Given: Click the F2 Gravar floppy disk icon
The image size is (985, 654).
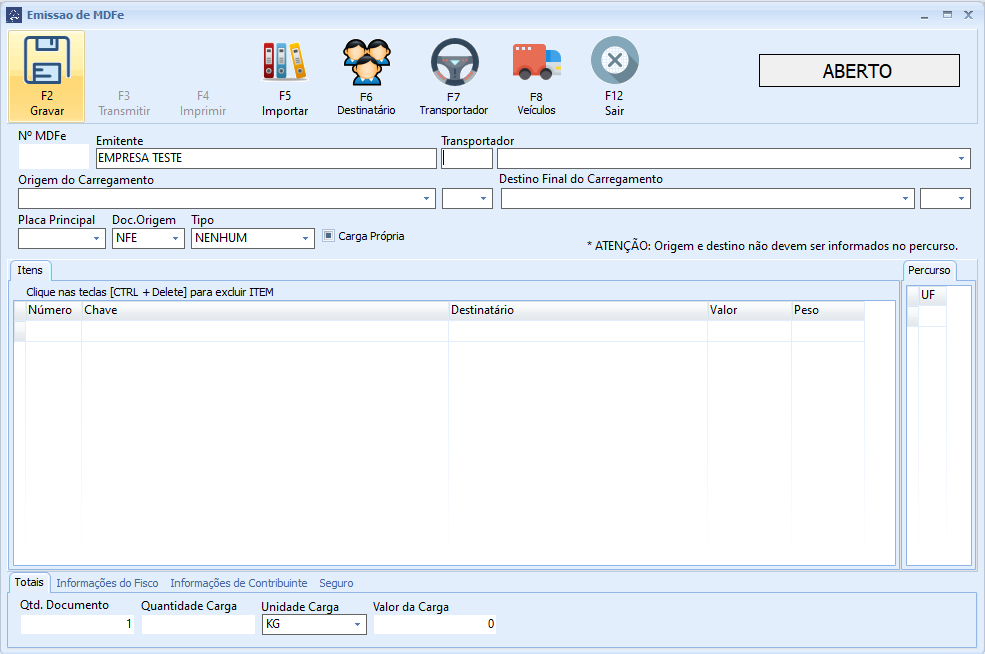Looking at the screenshot, I should tap(46, 62).
